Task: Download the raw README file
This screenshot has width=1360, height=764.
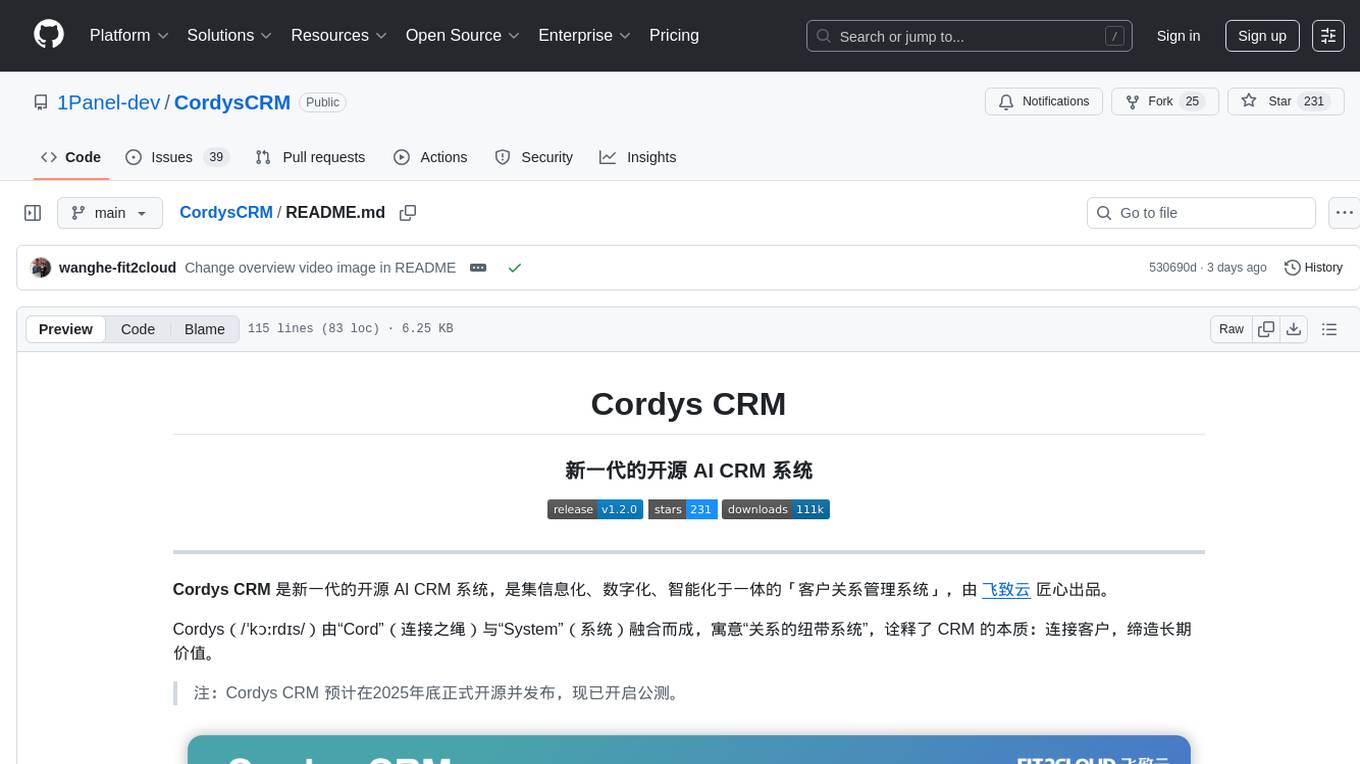Action: 1293,329
